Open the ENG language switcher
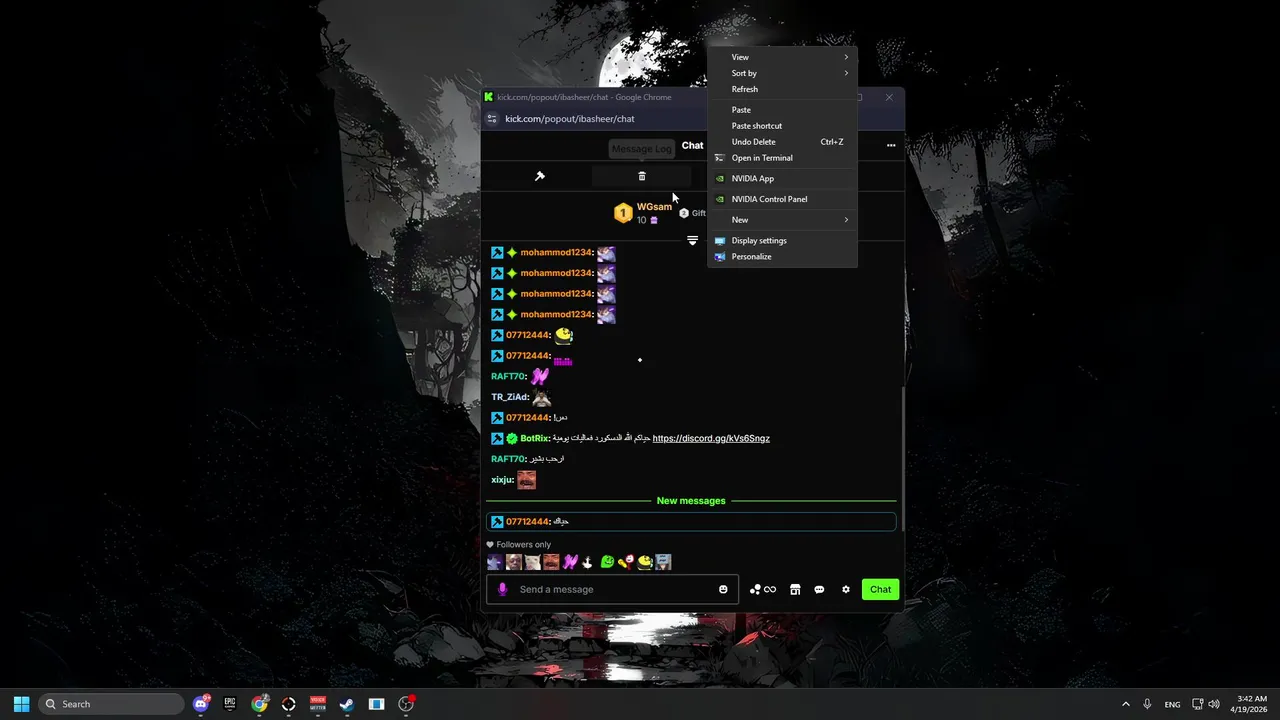Image resolution: width=1280 pixels, height=720 pixels. [x=1172, y=704]
